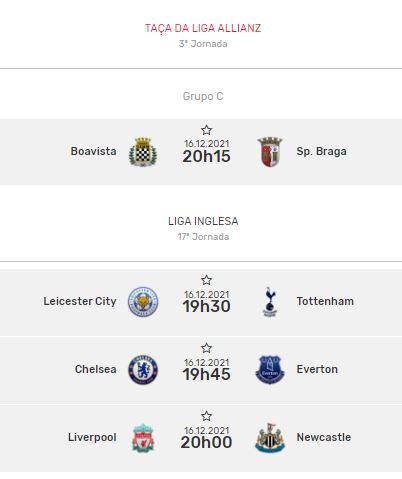Toggle favorite star for Chelsea vs Everton
The image size is (402, 479).
(x=206, y=348)
